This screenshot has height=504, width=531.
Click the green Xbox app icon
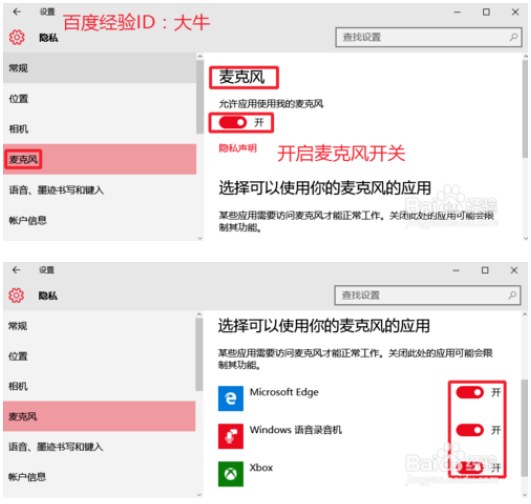231,474
